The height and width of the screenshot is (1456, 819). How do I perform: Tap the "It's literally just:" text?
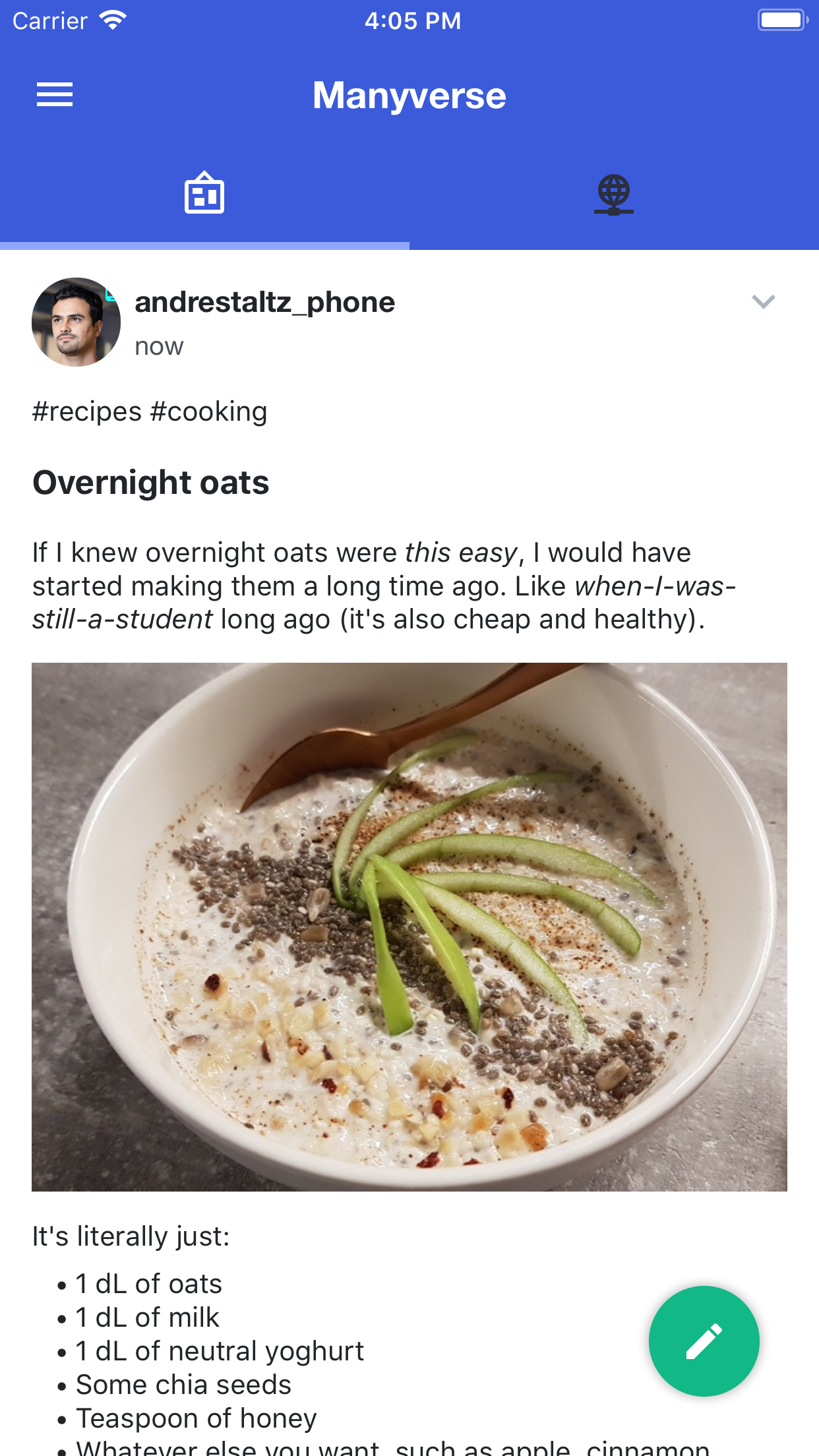(131, 1236)
